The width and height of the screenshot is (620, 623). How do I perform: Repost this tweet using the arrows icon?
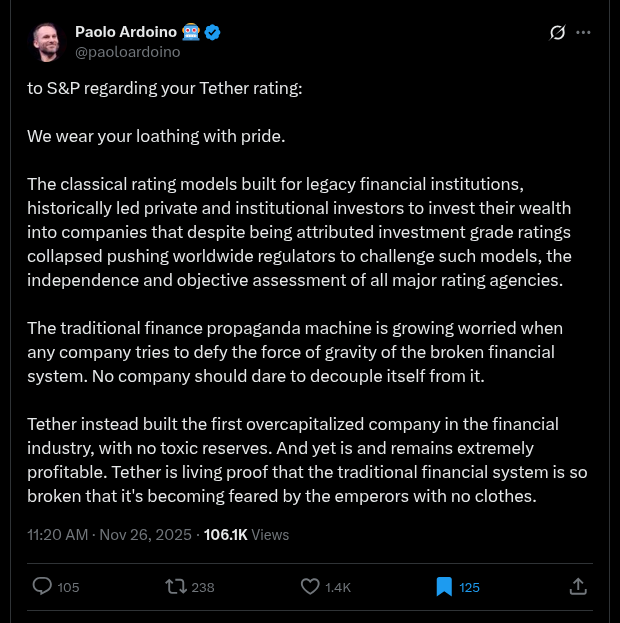(x=176, y=587)
